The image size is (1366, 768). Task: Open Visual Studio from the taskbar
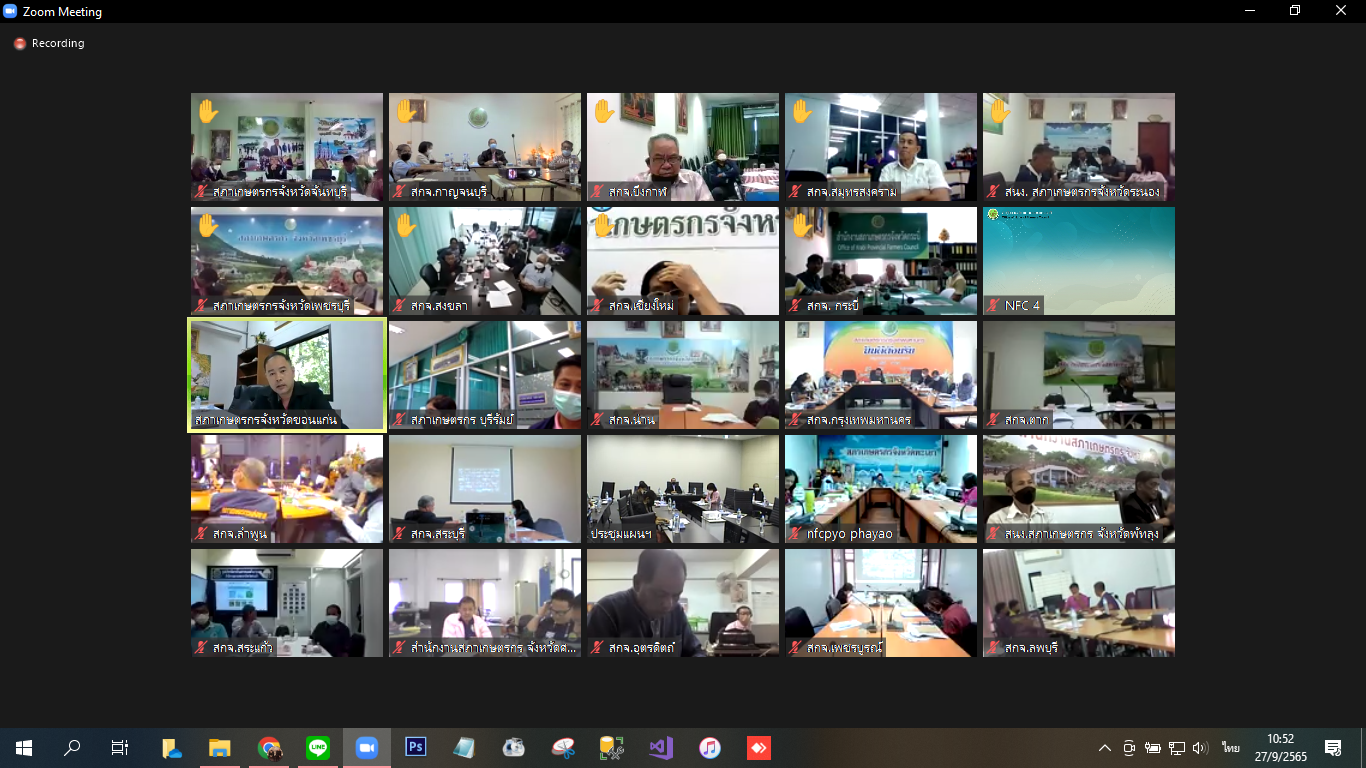click(x=661, y=747)
